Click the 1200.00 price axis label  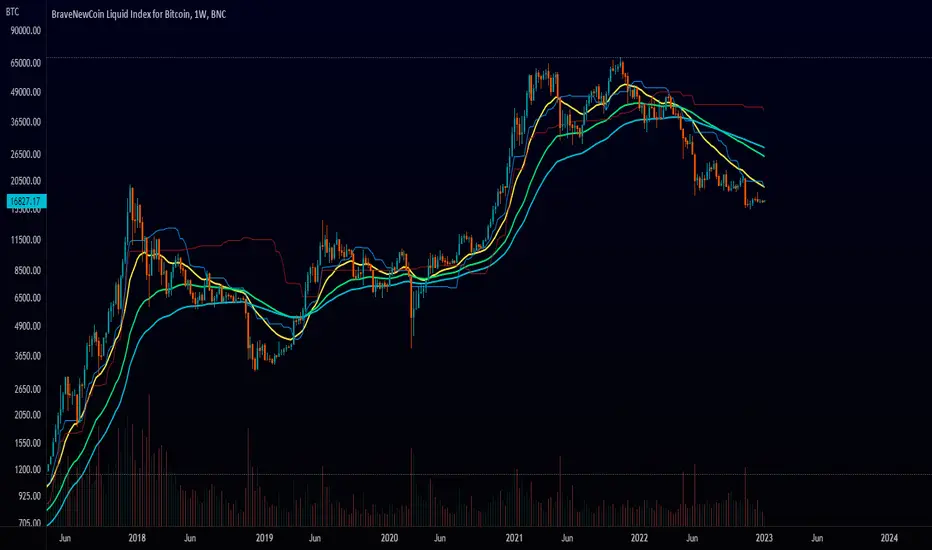pyautogui.click(x=27, y=469)
